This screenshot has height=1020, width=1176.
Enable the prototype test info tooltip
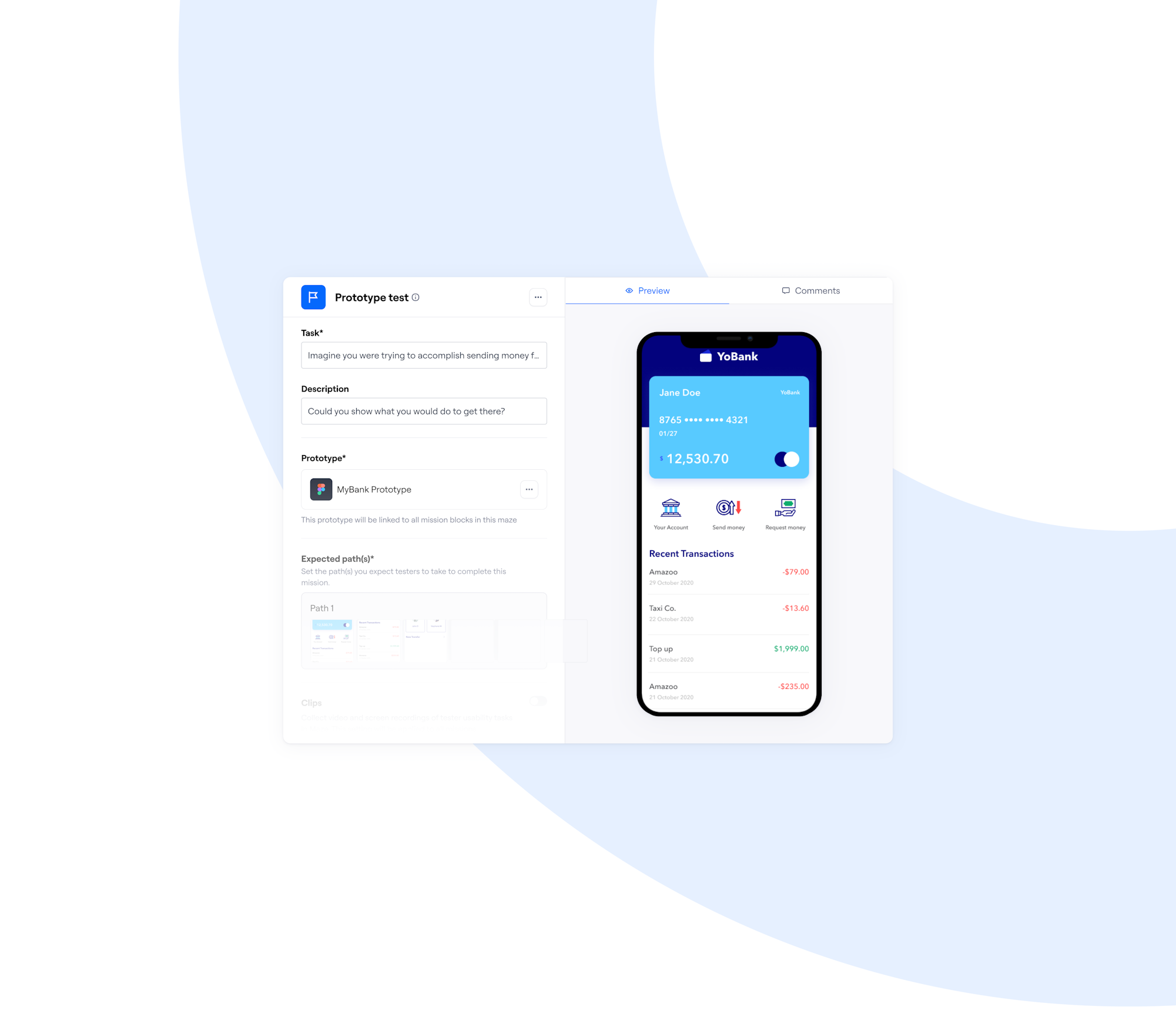coord(418,297)
